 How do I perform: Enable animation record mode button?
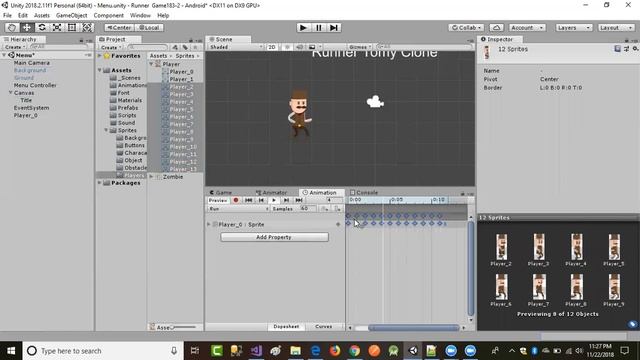pos(236,200)
